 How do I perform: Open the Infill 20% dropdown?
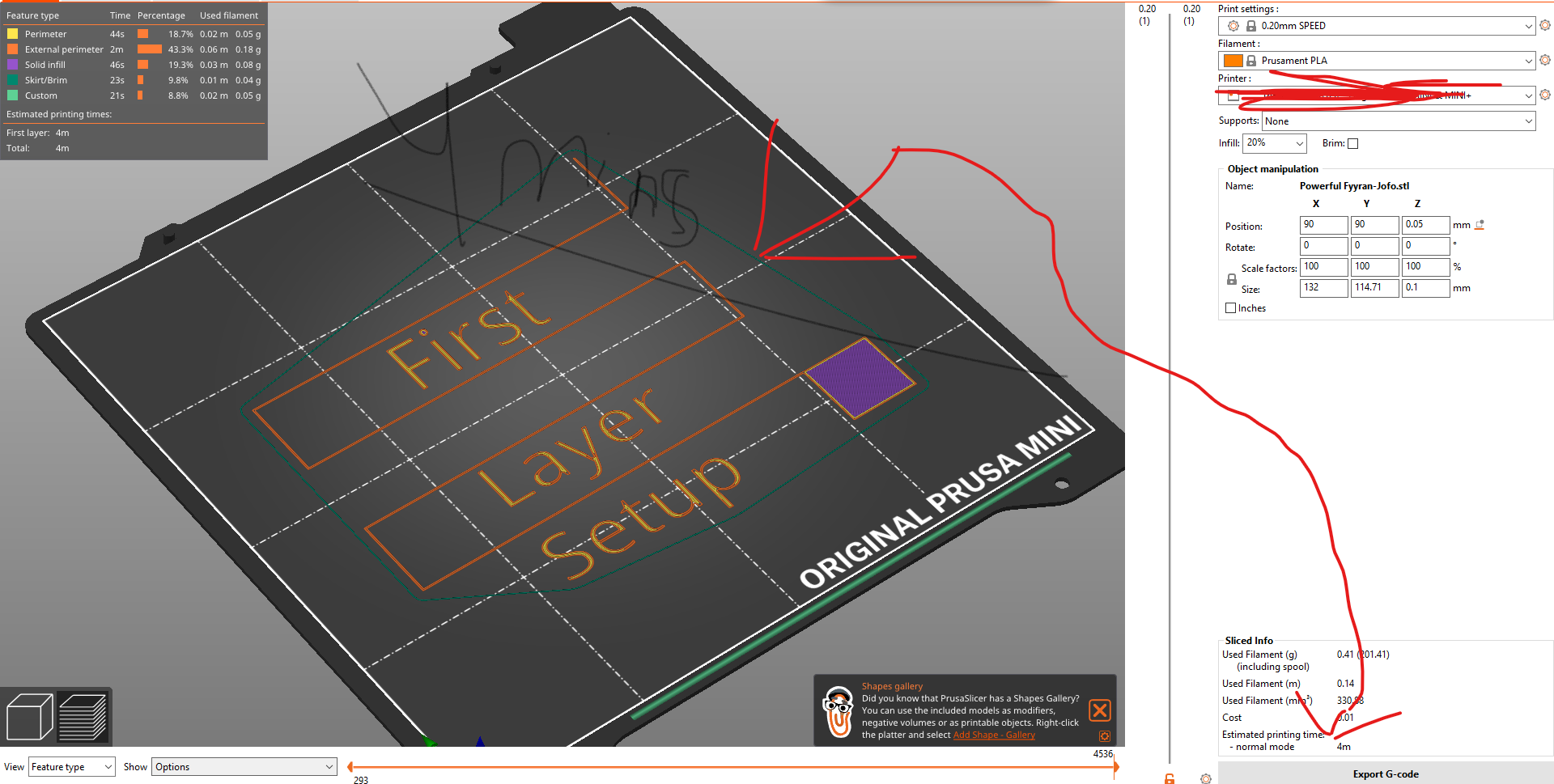(x=1275, y=143)
